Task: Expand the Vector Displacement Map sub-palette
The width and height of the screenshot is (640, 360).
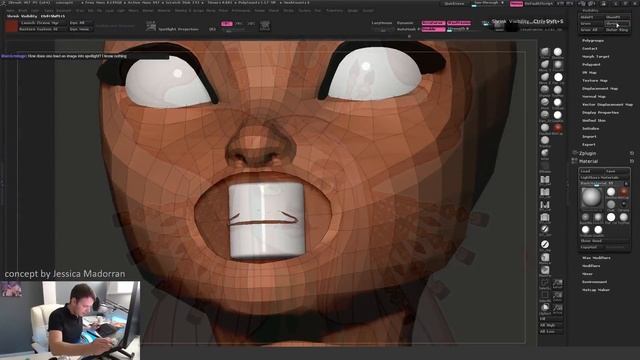Action: point(607,104)
